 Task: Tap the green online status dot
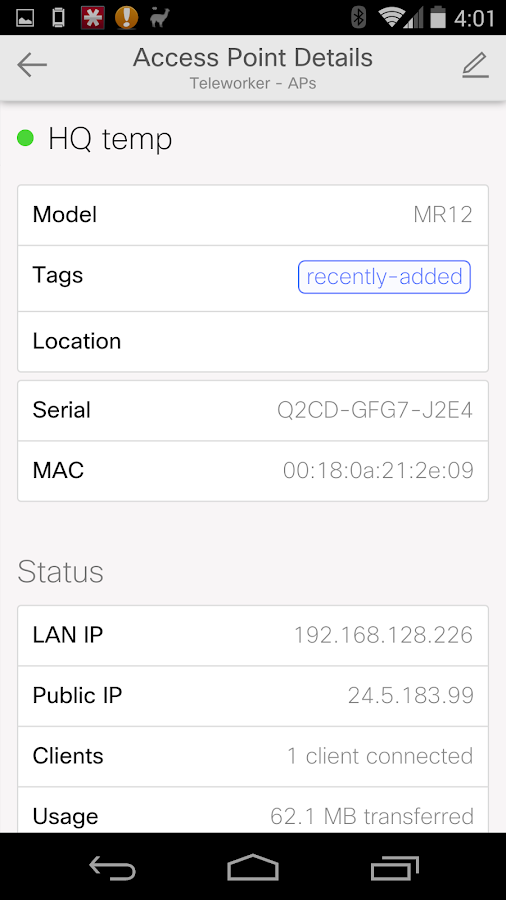click(25, 138)
